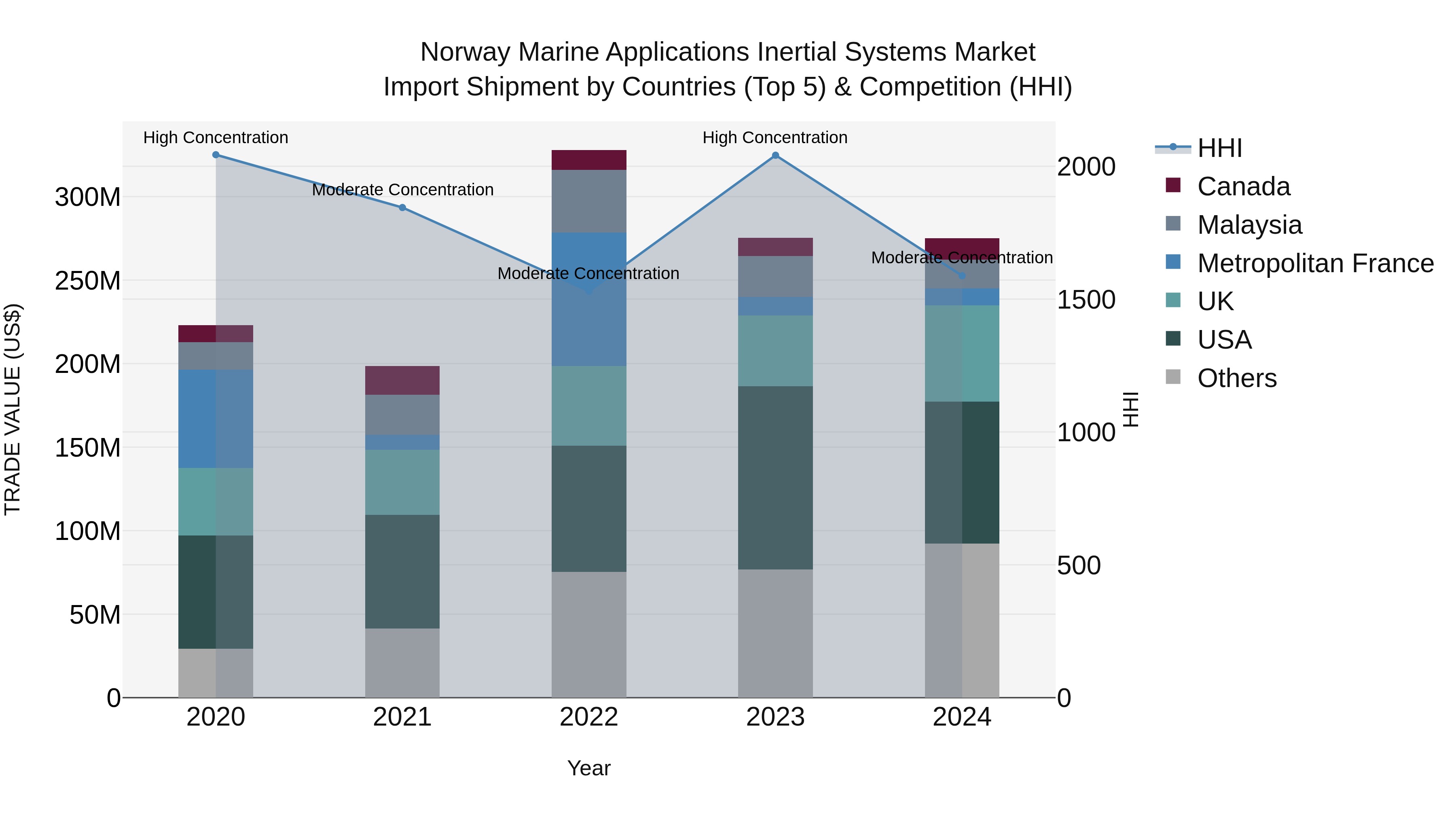The width and height of the screenshot is (1456, 819).
Task: Click the 2024 x-axis label
Action: click(x=962, y=717)
